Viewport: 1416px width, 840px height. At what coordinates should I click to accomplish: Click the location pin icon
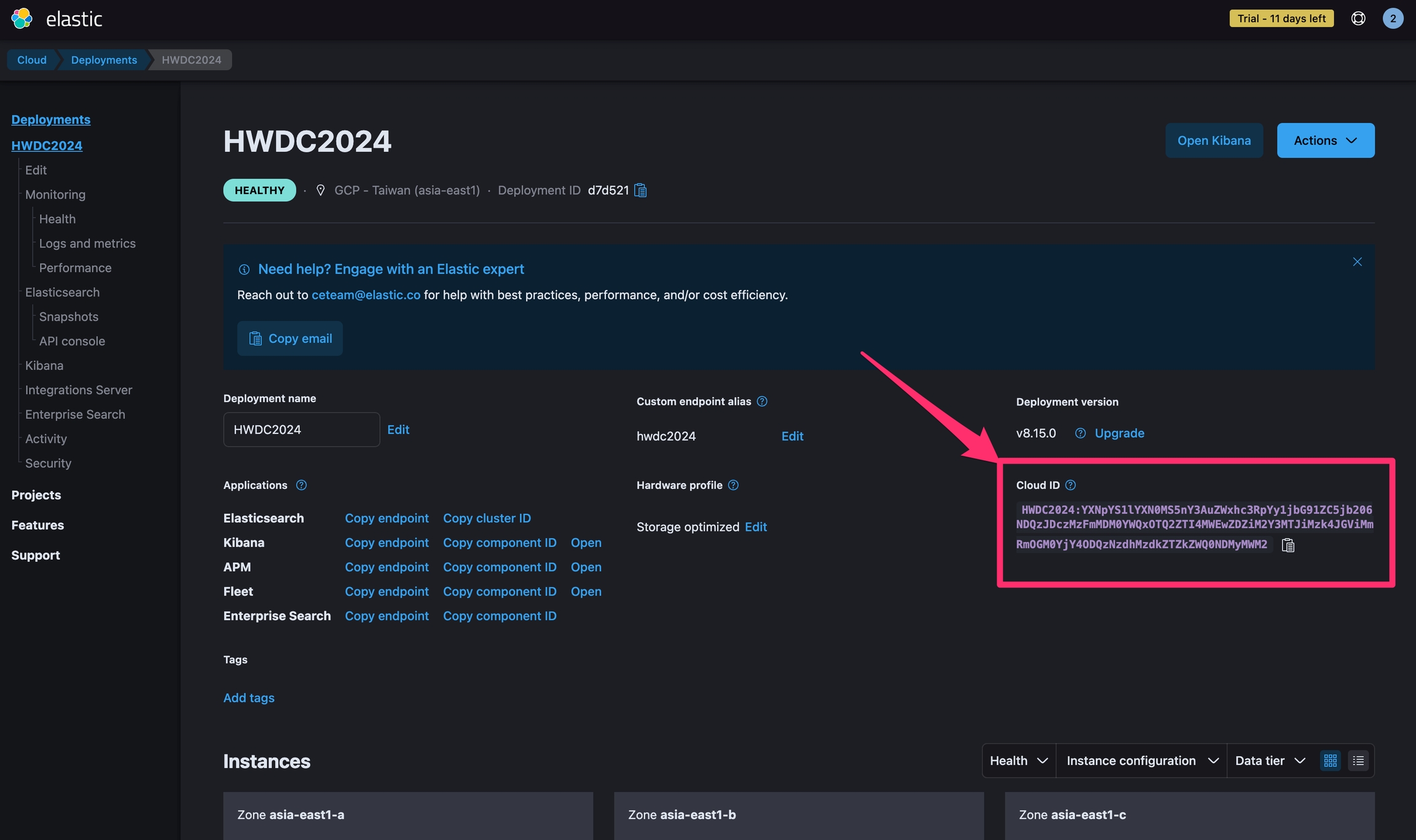pos(320,190)
